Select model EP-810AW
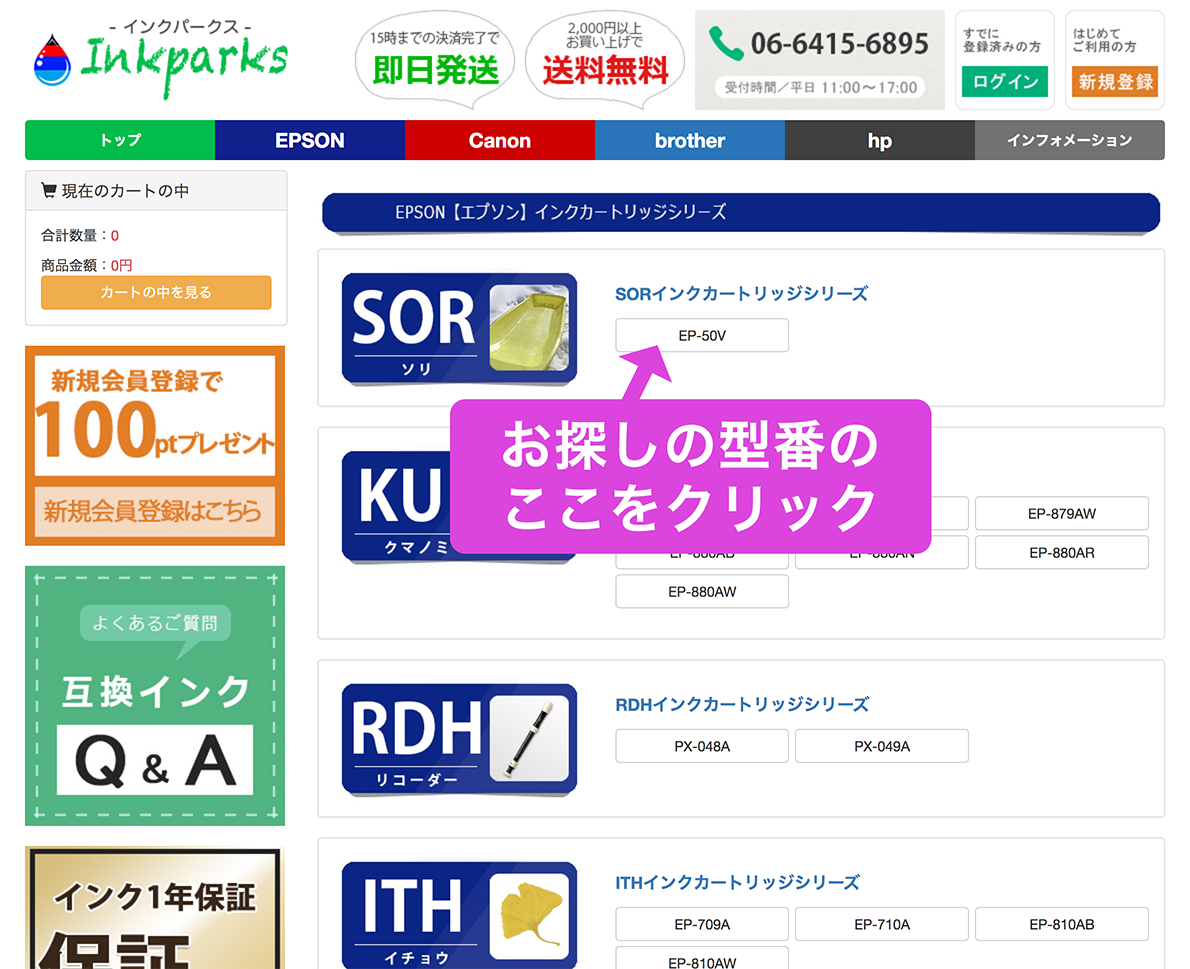 click(702, 960)
